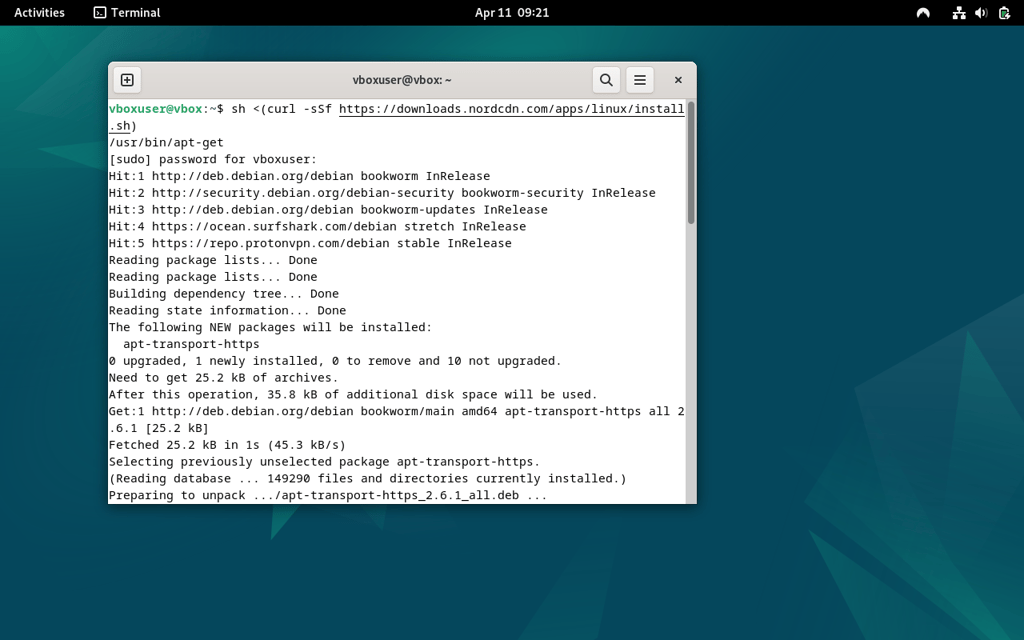Click the '[sudo] password for vboxuser:' line
This screenshot has height=640, width=1024.
[x=212, y=159]
